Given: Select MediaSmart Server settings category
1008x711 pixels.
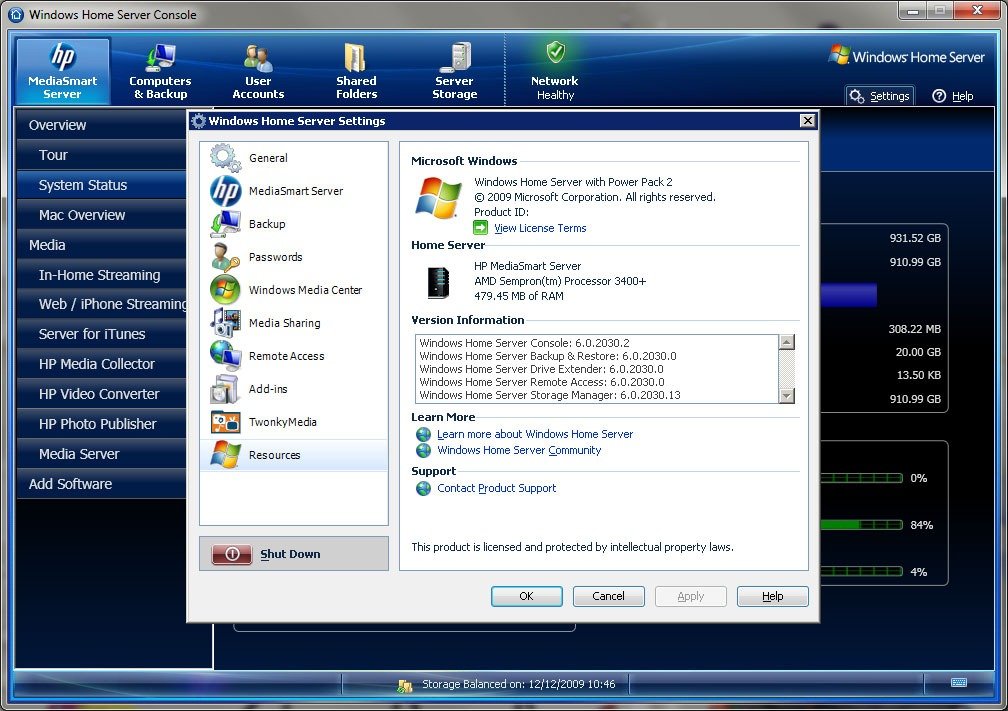Looking at the screenshot, I should tap(294, 191).
